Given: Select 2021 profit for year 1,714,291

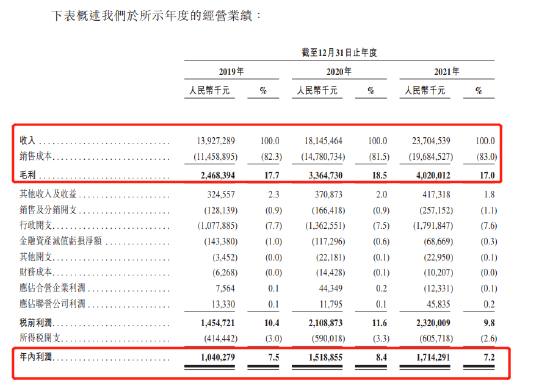Looking at the screenshot, I should [x=433, y=357].
